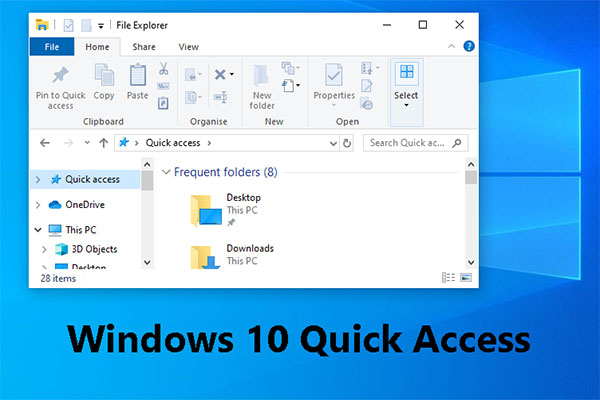This screenshot has height=400, width=600.
Task: Click the Paste clipboard icon
Action: click(138, 75)
